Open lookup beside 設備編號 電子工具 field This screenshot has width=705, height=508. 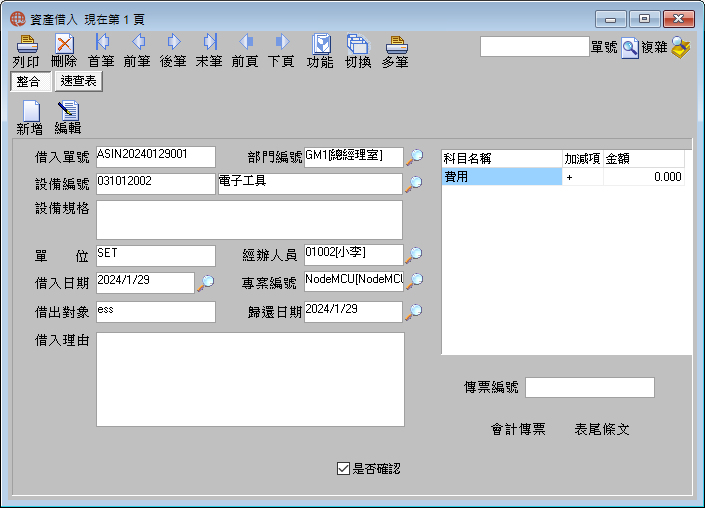click(415, 184)
